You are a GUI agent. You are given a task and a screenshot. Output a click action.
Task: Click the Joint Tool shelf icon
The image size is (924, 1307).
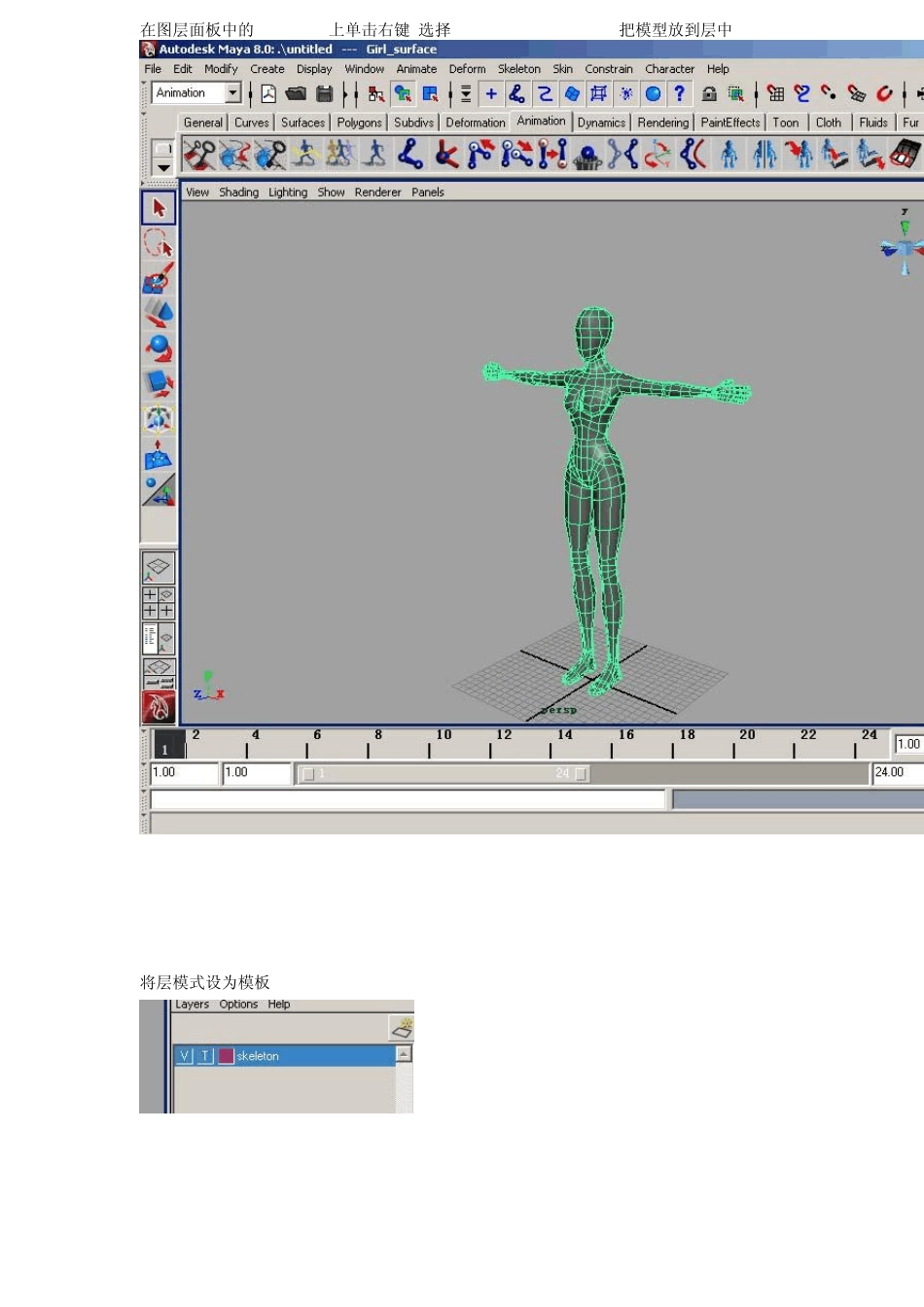click(410, 154)
